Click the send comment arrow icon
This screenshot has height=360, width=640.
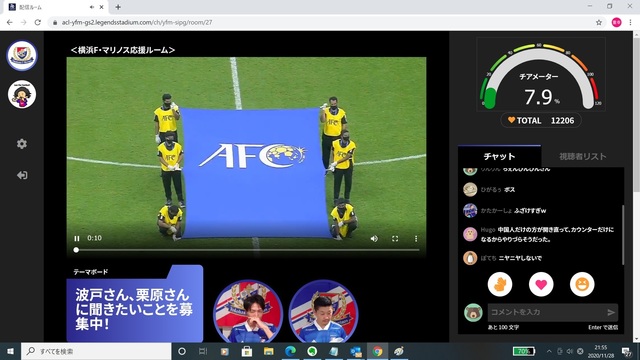(611, 312)
